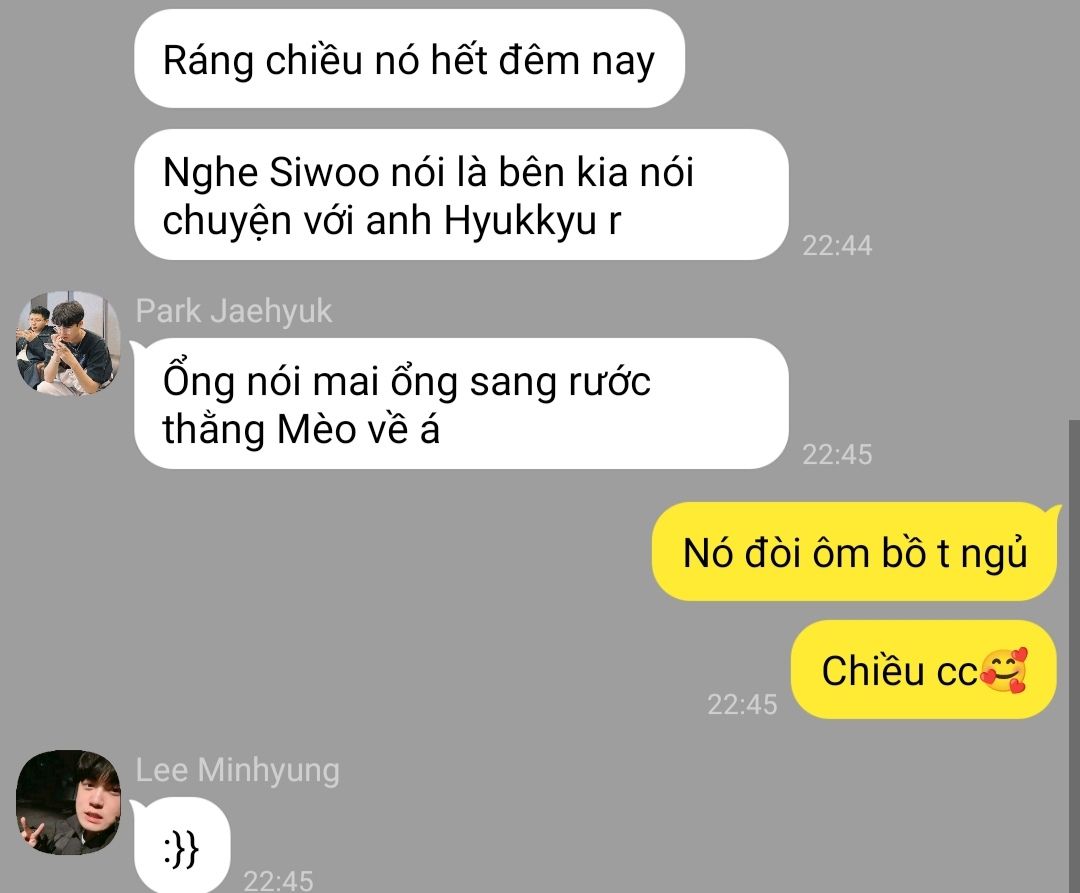Click the chat scrollbar on the right edge
1080x893 pixels.
(1074, 654)
